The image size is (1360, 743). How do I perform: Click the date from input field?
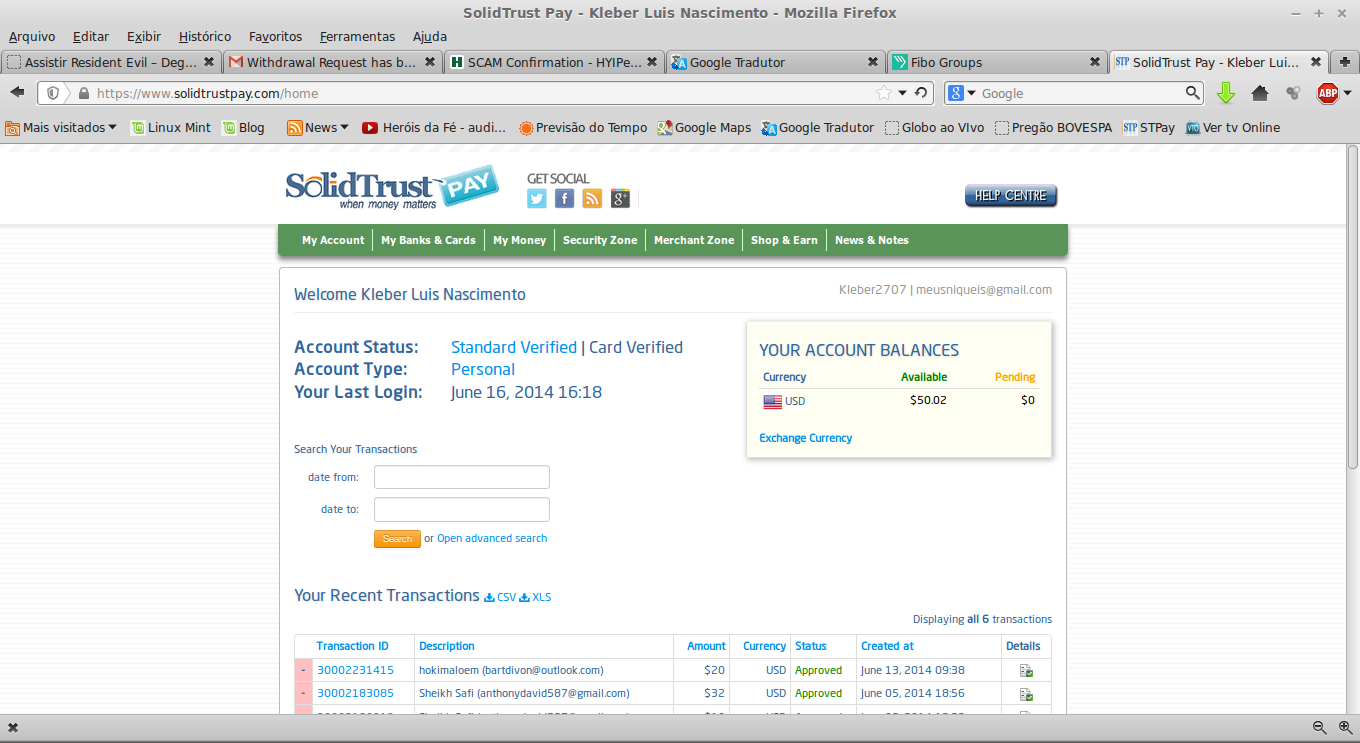tap(461, 477)
